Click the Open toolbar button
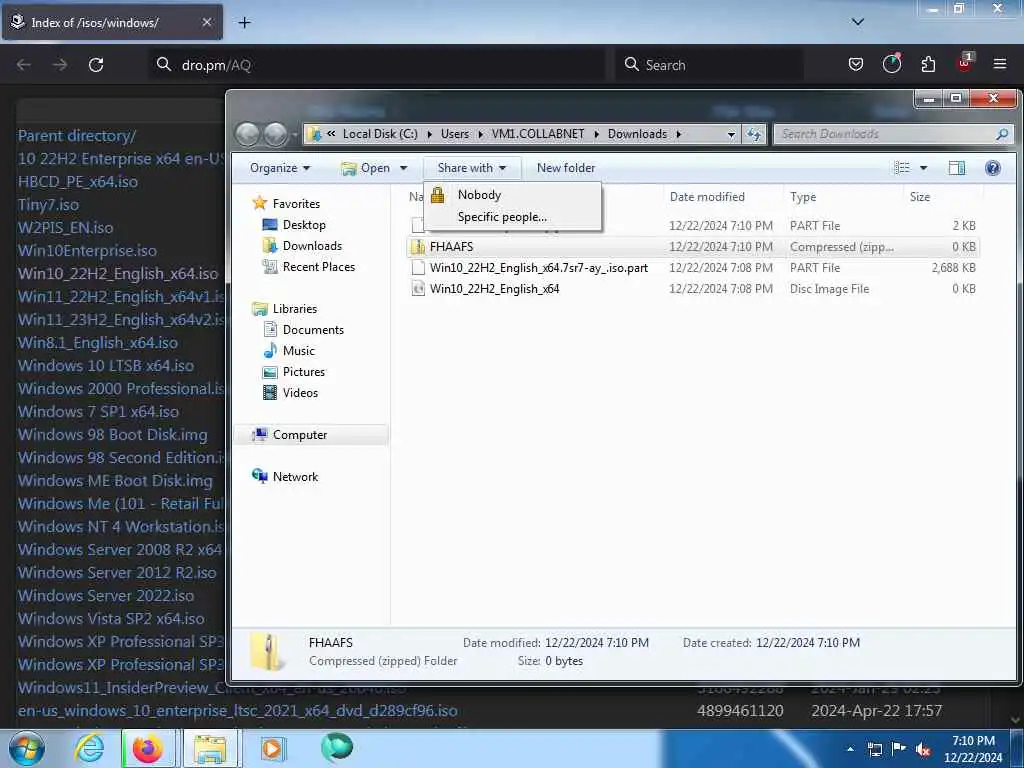 point(366,168)
